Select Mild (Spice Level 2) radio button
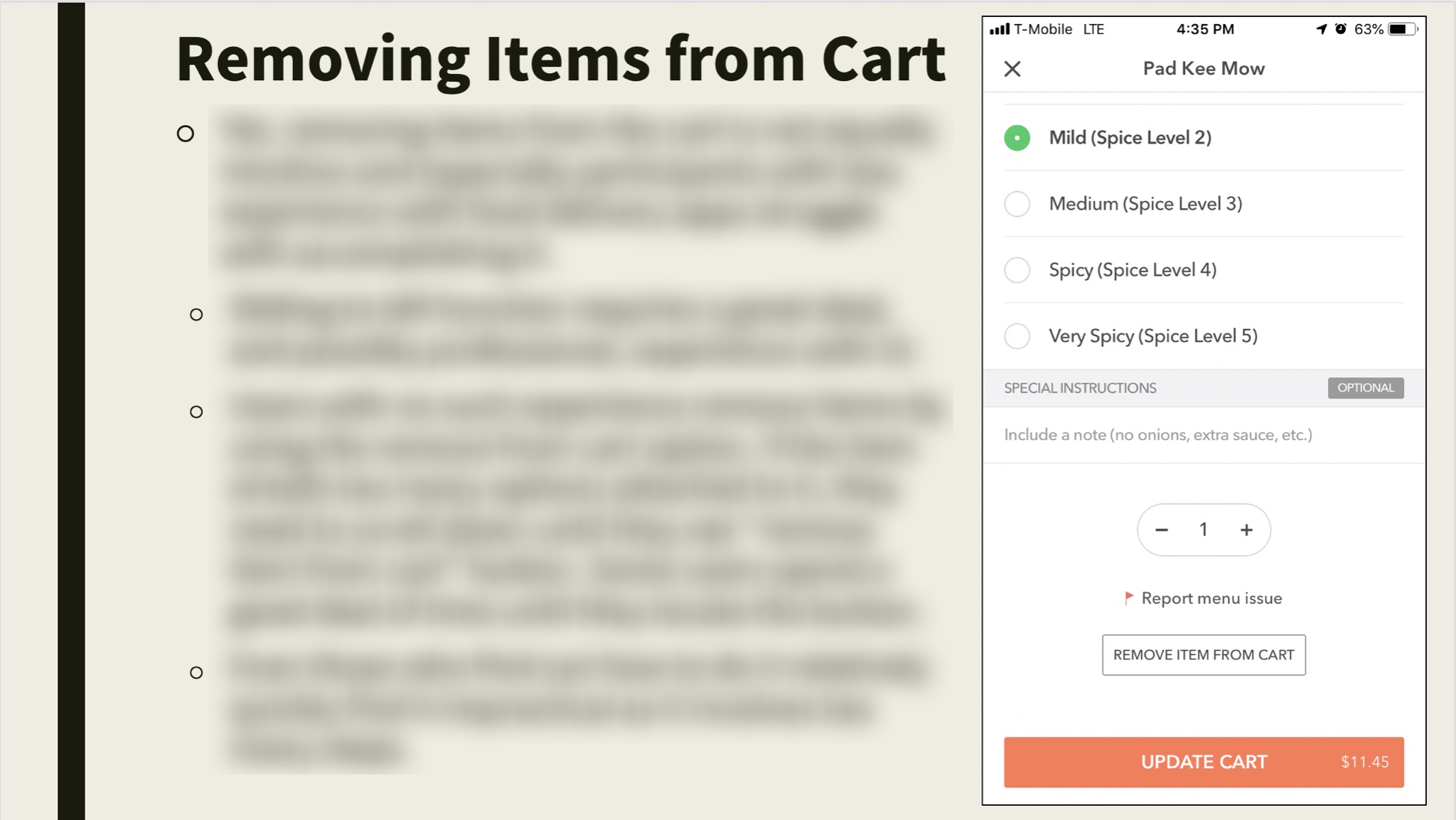The image size is (1456, 820). pos(1017,138)
